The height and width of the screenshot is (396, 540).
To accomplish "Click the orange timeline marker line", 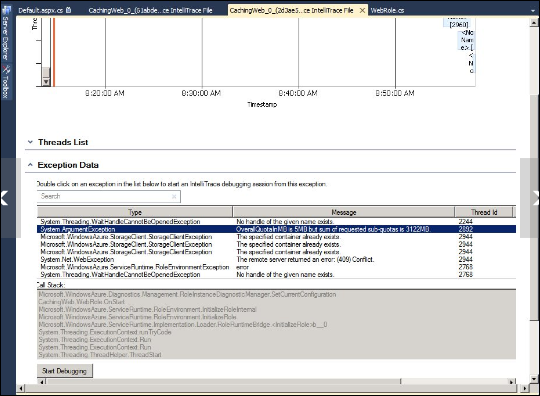I will click(x=54, y=52).
